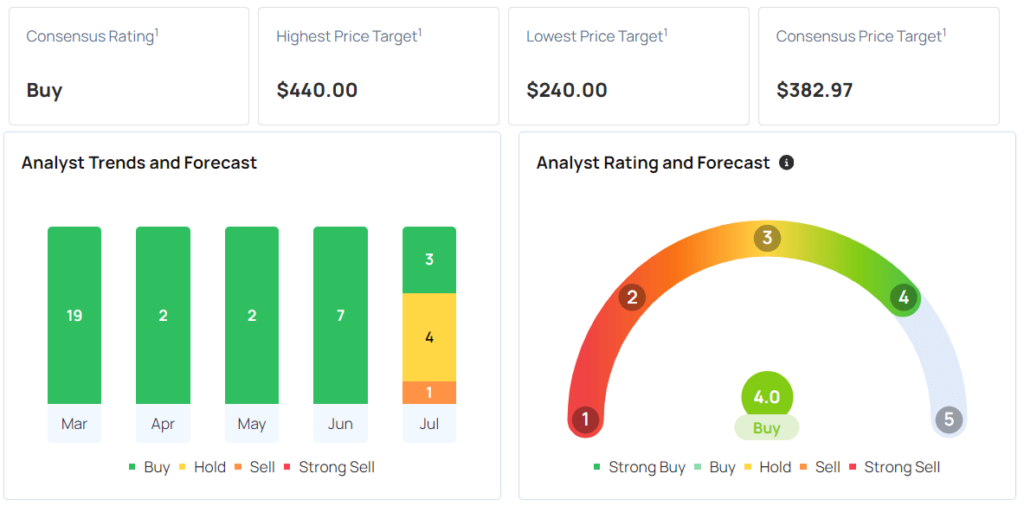Viewport: 1024px width, 506px height.
Task: Click the gauge marker numbered 2
Action: 632,297
